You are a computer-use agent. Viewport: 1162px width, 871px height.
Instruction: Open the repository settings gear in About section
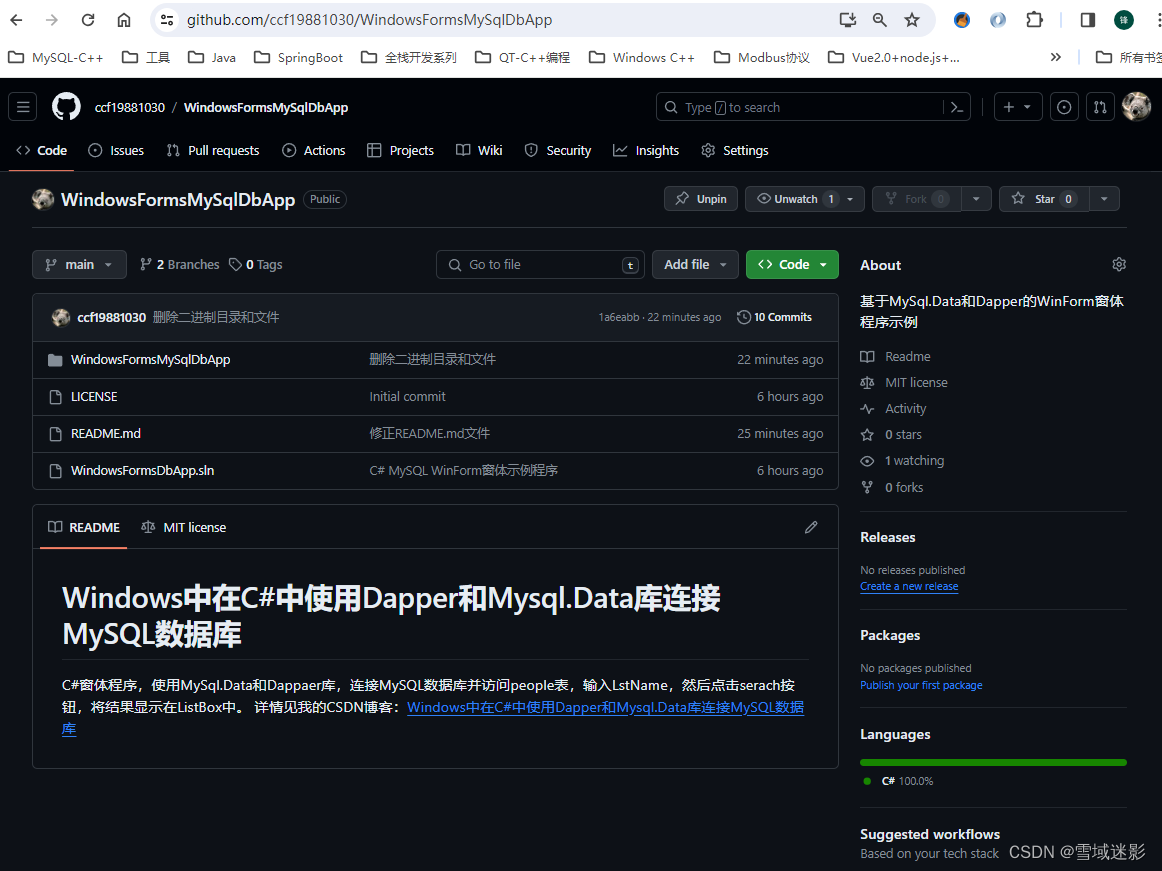coord(1118,263)
